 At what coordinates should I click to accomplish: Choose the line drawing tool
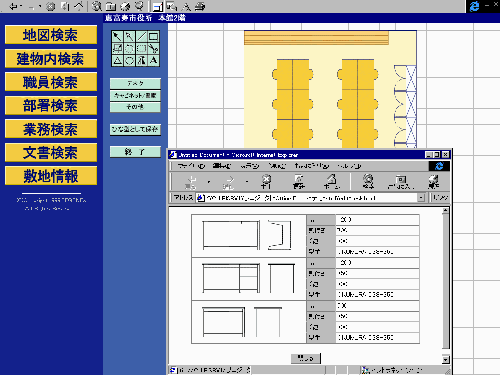click(x=141, y=36)
